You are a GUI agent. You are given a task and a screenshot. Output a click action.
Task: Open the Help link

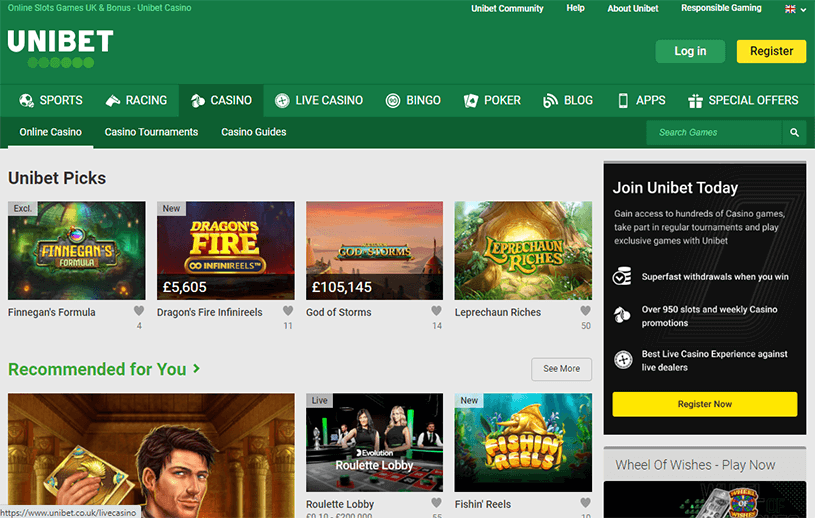575,8
